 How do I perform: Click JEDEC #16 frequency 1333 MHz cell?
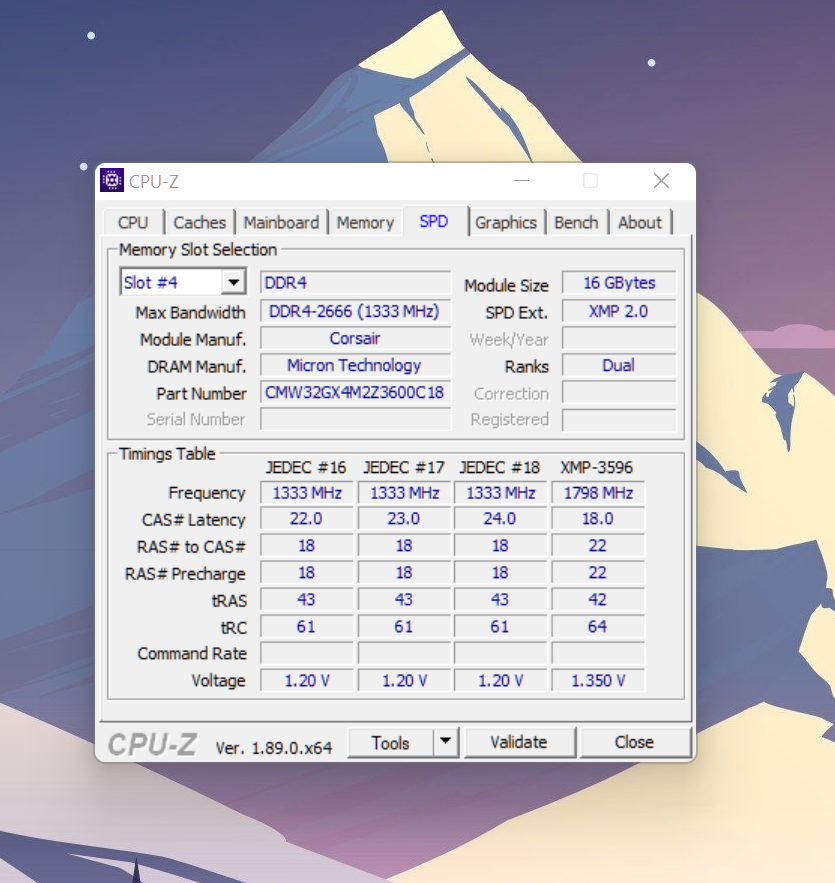click(307, 493)
